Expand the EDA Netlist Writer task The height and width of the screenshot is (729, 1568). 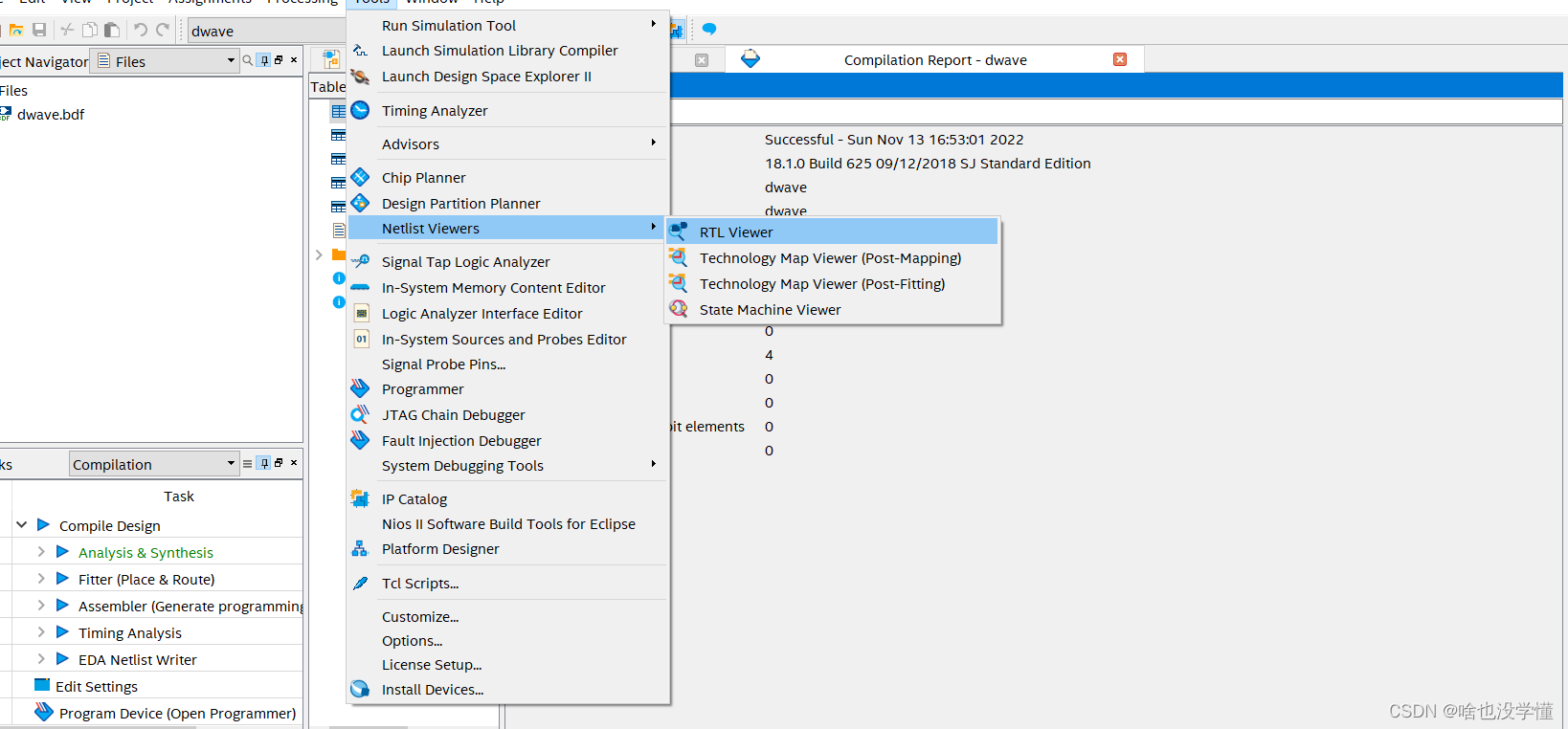point(41,659)
